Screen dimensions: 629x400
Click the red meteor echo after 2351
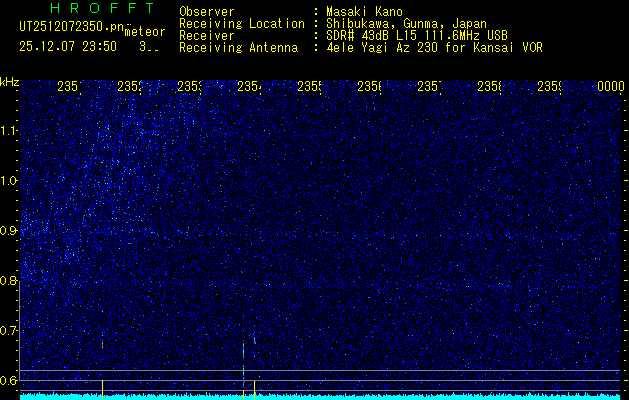coord(102,345)
